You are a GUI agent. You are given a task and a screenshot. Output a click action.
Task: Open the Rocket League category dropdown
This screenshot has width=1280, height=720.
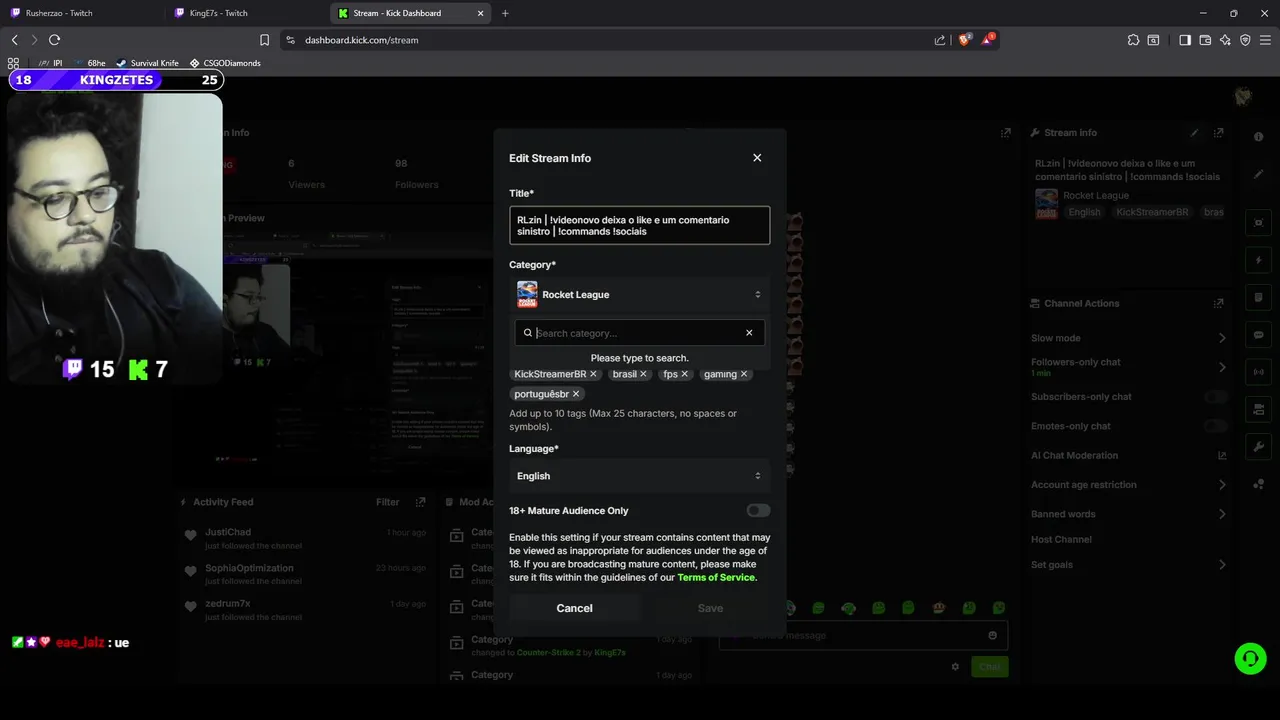click(639, 295)
